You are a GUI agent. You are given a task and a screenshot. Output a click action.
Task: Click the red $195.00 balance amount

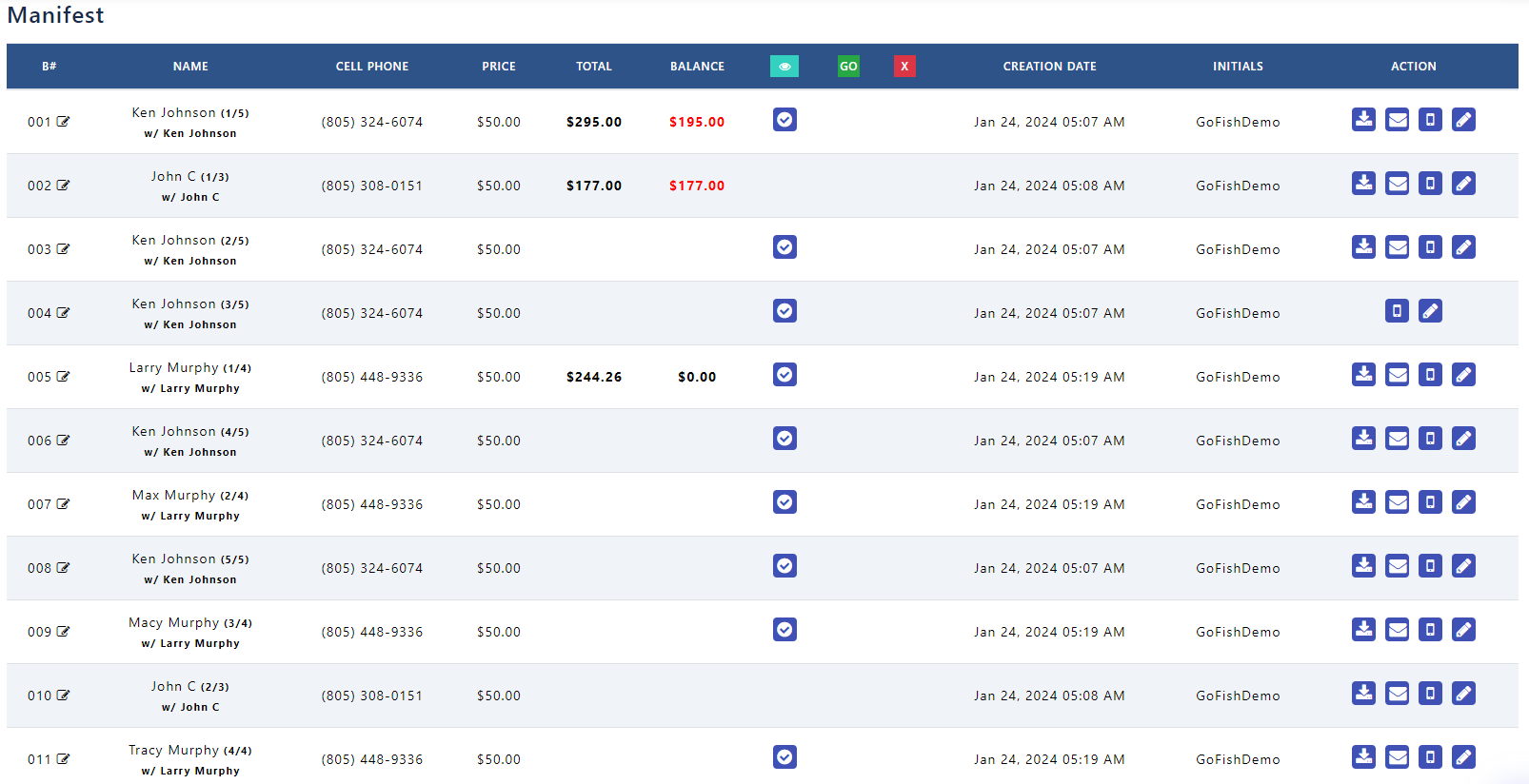(697, 122)
